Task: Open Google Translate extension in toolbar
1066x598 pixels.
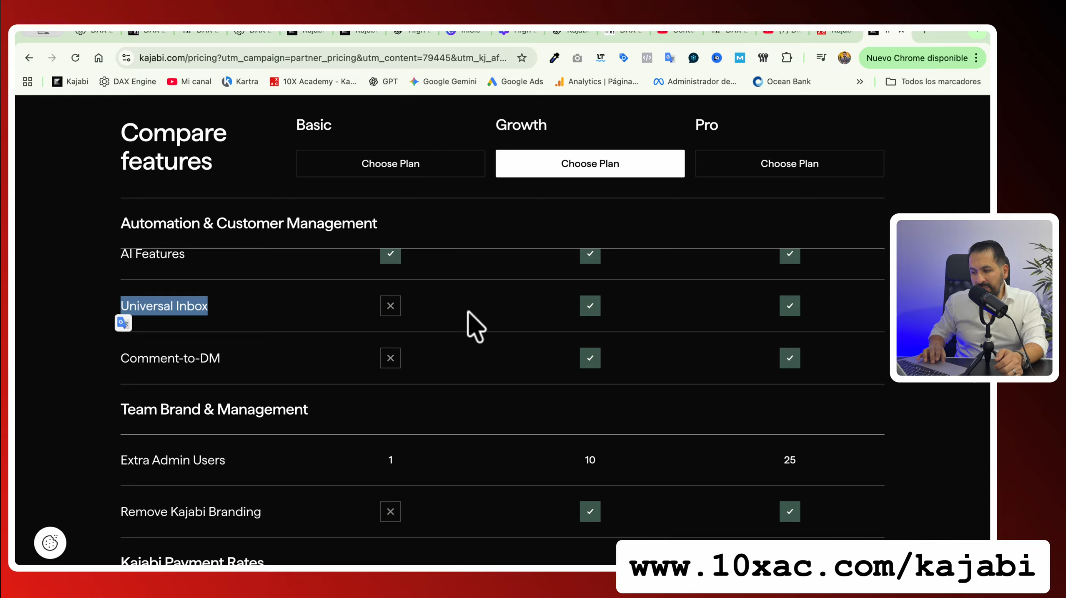Action: point(670,58)
